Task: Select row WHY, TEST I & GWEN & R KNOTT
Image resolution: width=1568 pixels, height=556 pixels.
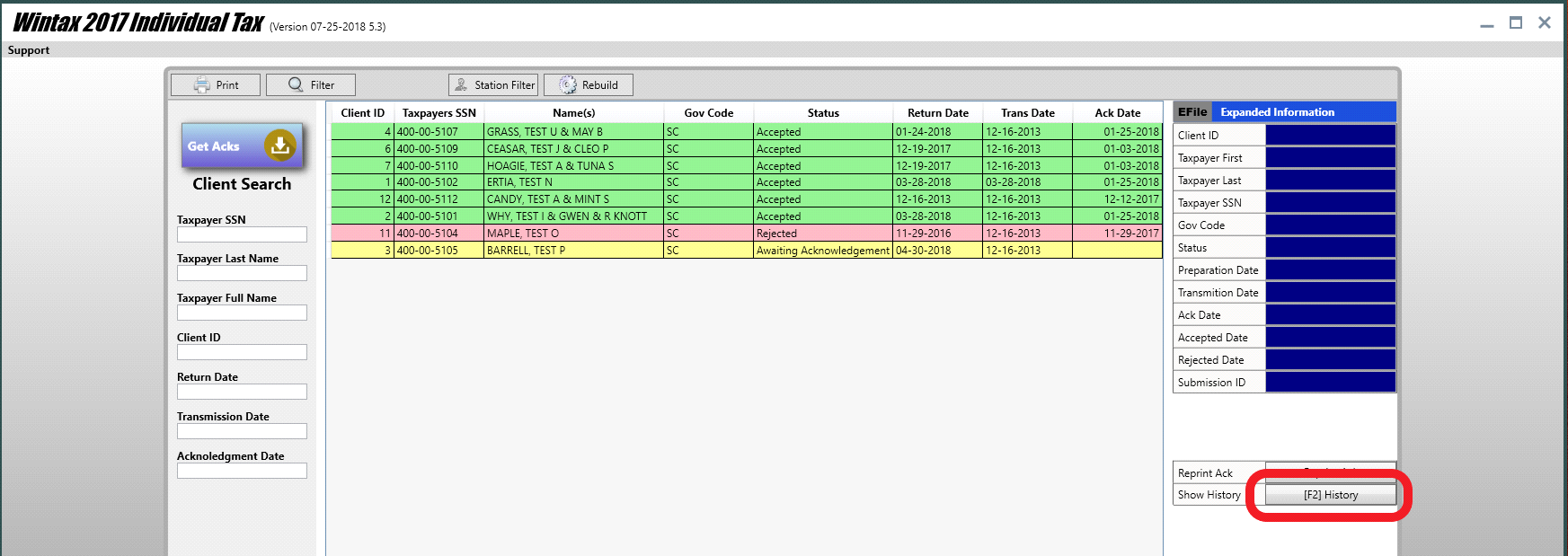Action: click(x=747, y=216)
